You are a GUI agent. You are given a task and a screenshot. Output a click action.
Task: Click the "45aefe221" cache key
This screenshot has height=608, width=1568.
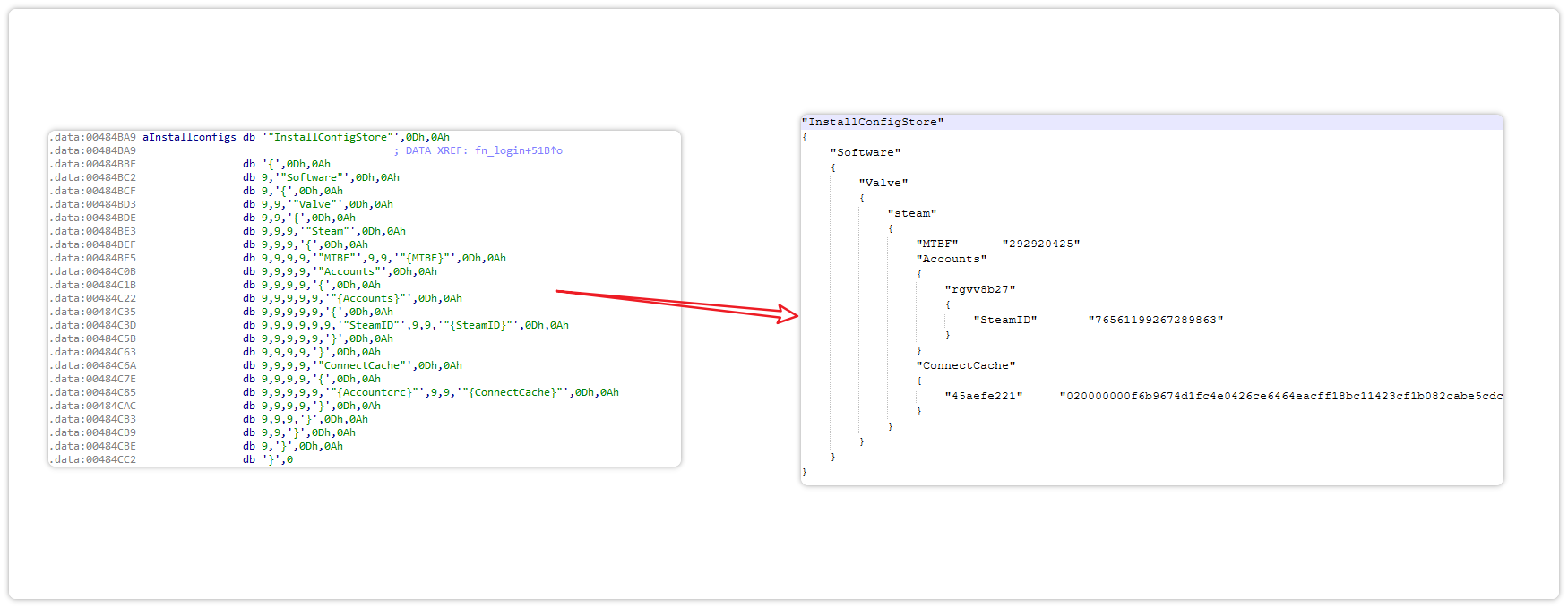click(x=983, y=396)
